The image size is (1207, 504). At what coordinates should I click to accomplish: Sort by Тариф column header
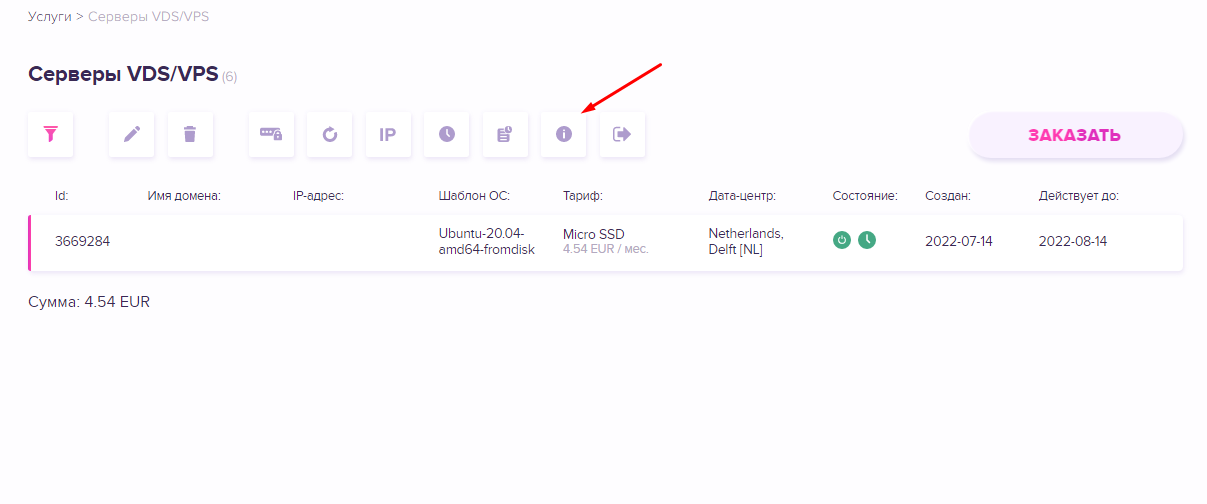pos(582,196)
